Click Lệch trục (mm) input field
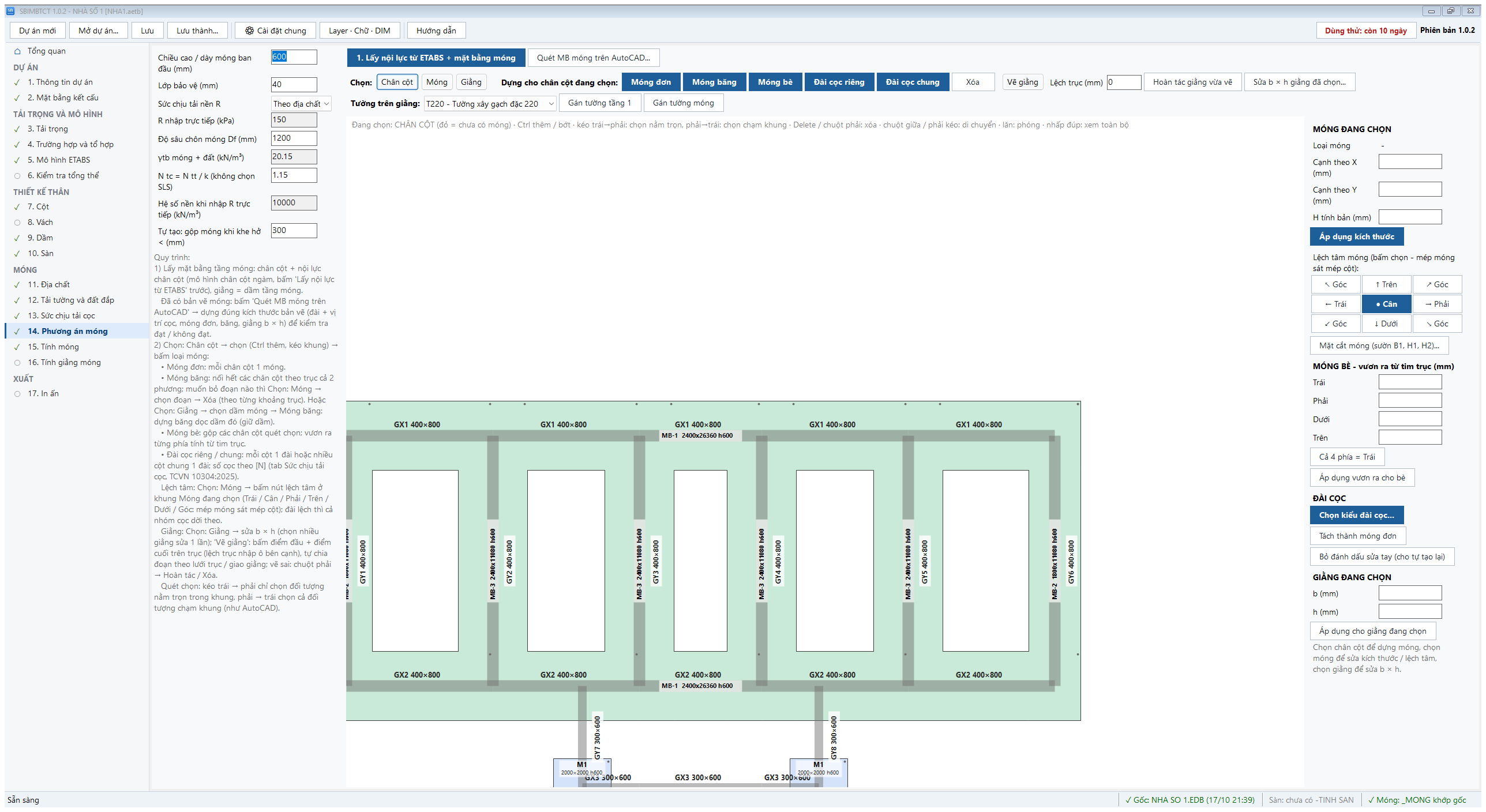1486x812 pixels. click(x=1124, y=82)
